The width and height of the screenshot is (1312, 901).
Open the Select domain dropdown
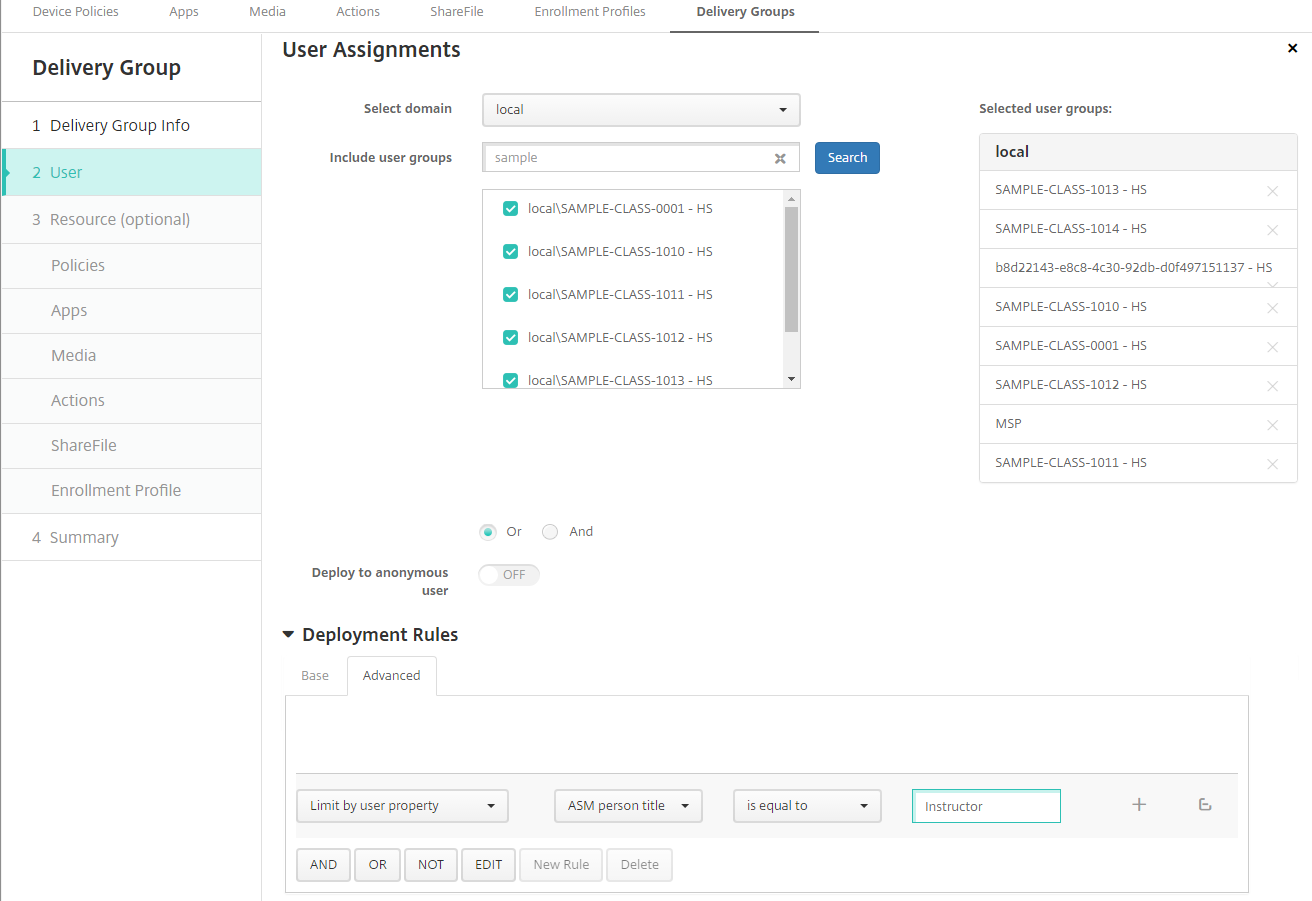click(x=641, y=110)
